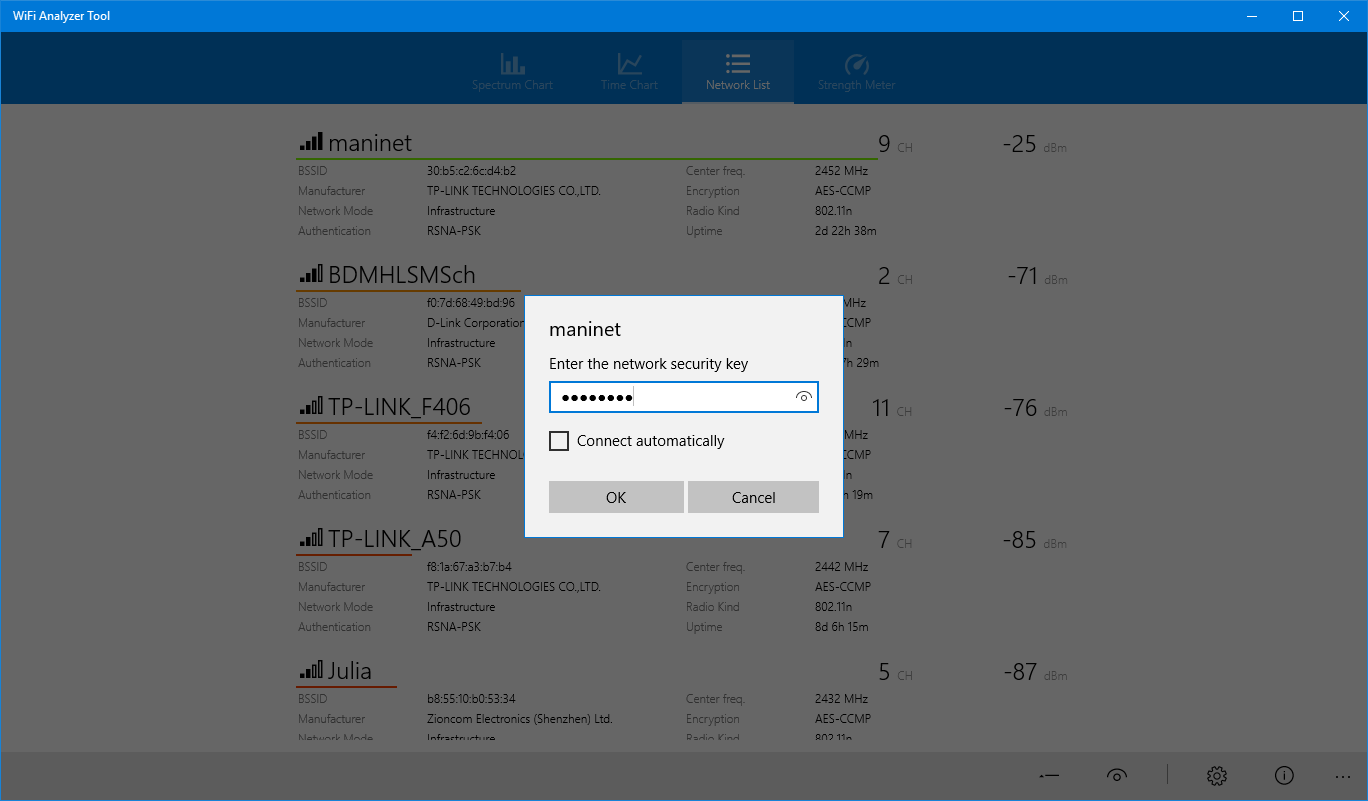
Task: Open the radar scan icon in the bottom bar
Action: point(1116,775)
